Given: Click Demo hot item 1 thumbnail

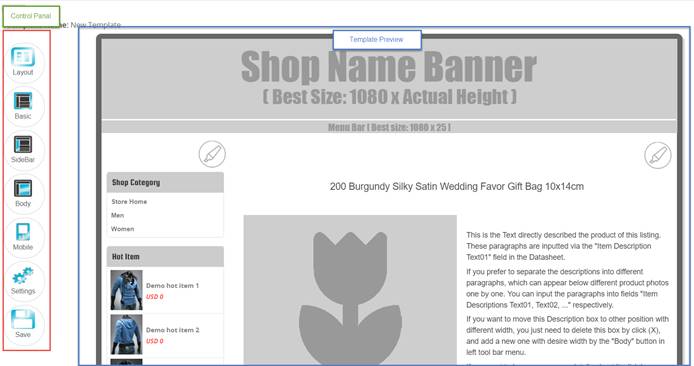Looking at the screenshot, I should [x=127, y=290].
